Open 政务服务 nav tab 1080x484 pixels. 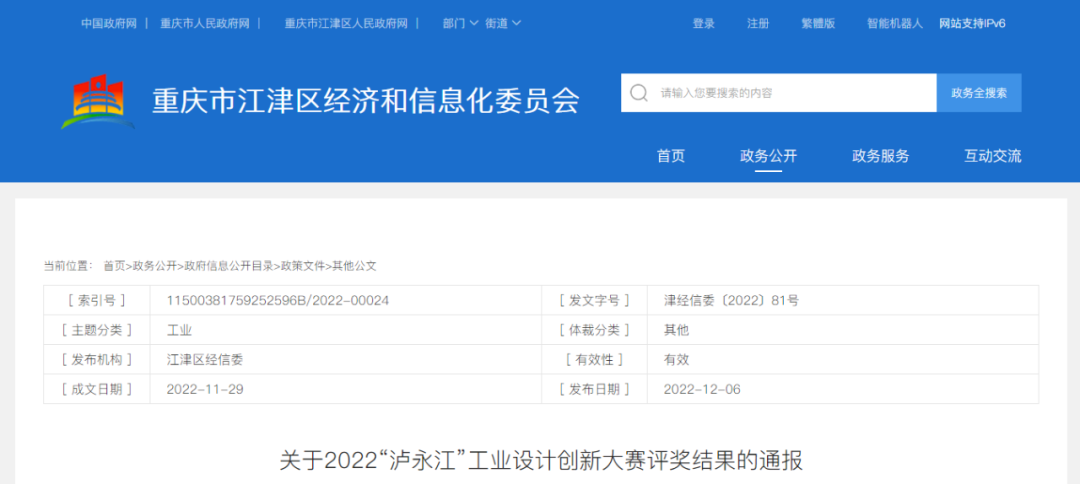[880, 156]
